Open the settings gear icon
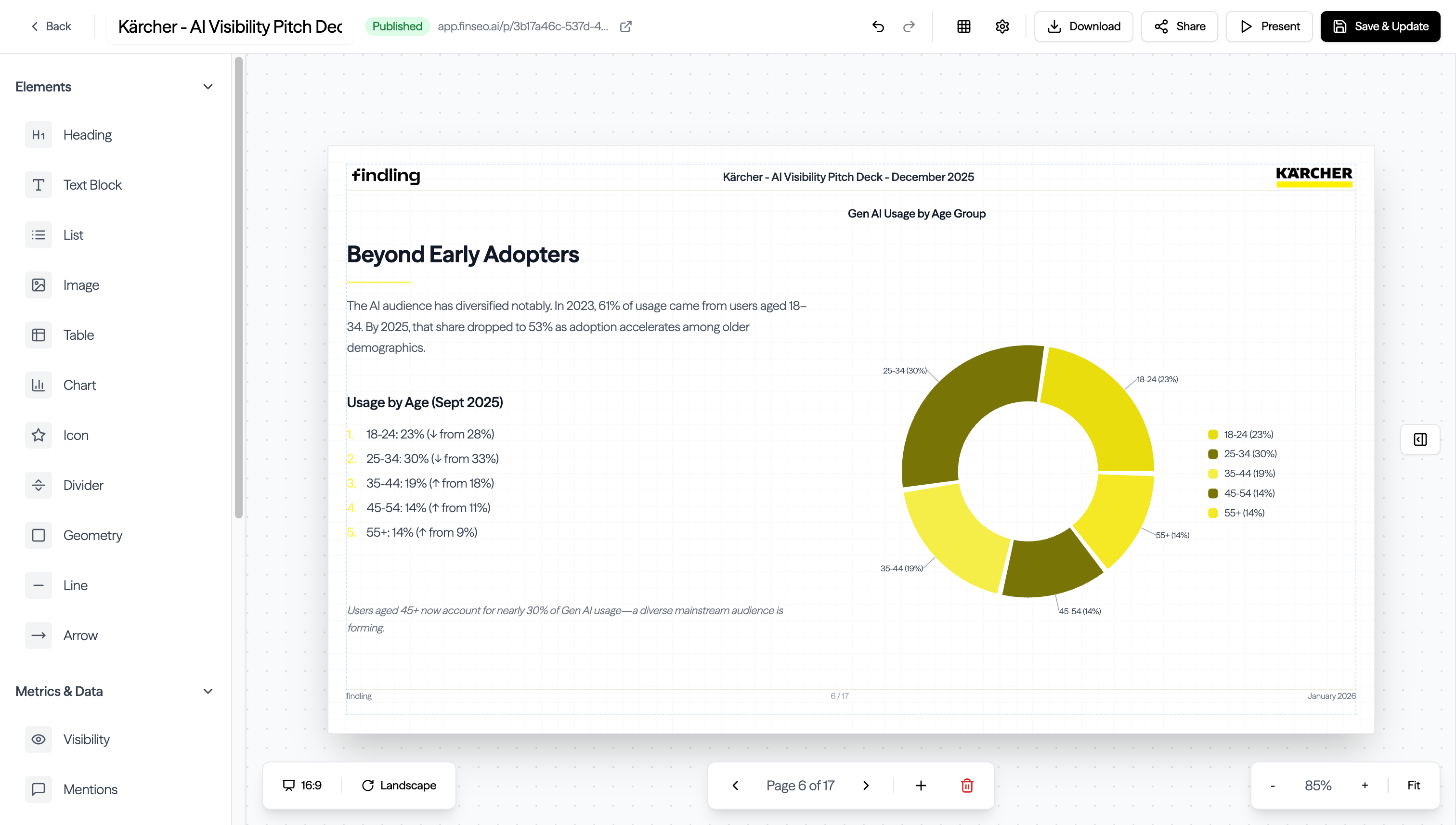Viewport: 1456px width, 825px height. [1002, 26]
